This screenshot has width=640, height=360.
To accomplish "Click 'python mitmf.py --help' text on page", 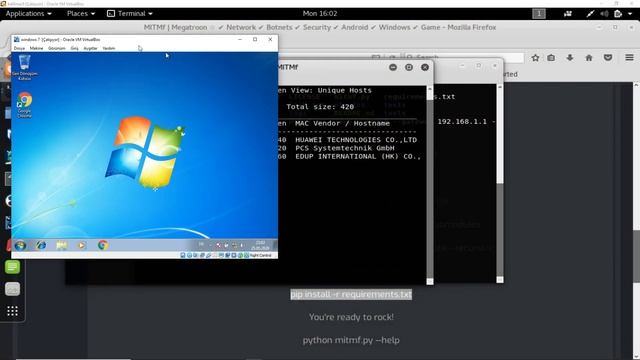I will pyautogui.click(x=351, y=340).
